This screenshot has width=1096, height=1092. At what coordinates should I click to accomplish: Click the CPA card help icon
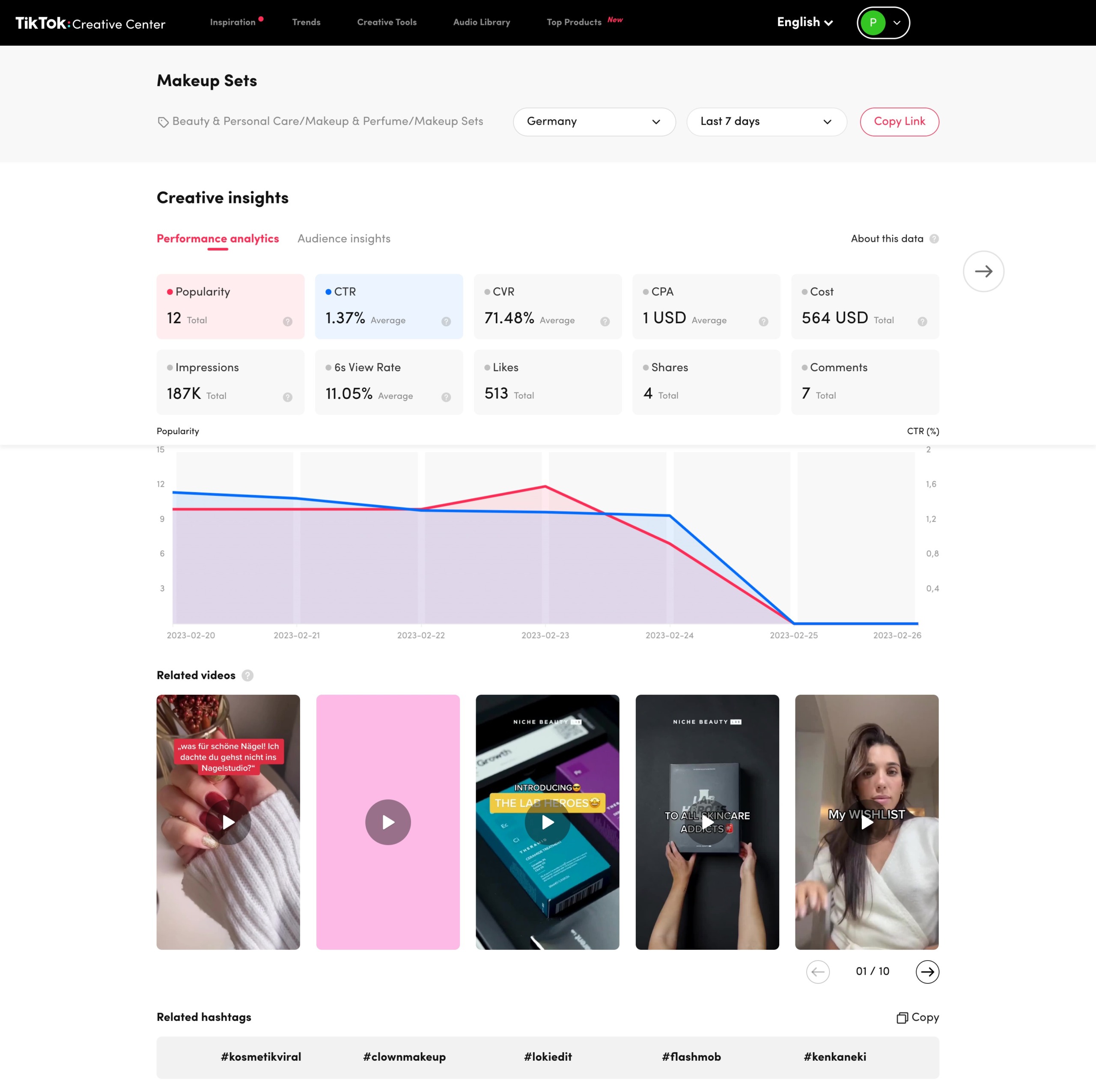[764, 321]
